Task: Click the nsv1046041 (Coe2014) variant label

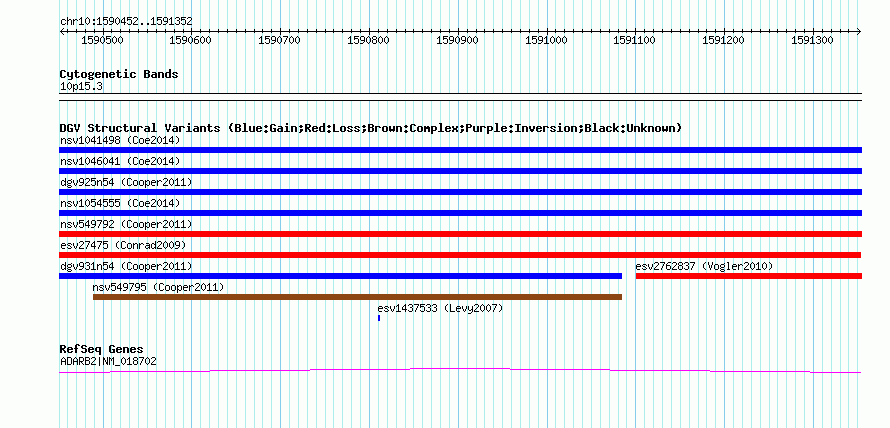Action: tap(120, 161)
